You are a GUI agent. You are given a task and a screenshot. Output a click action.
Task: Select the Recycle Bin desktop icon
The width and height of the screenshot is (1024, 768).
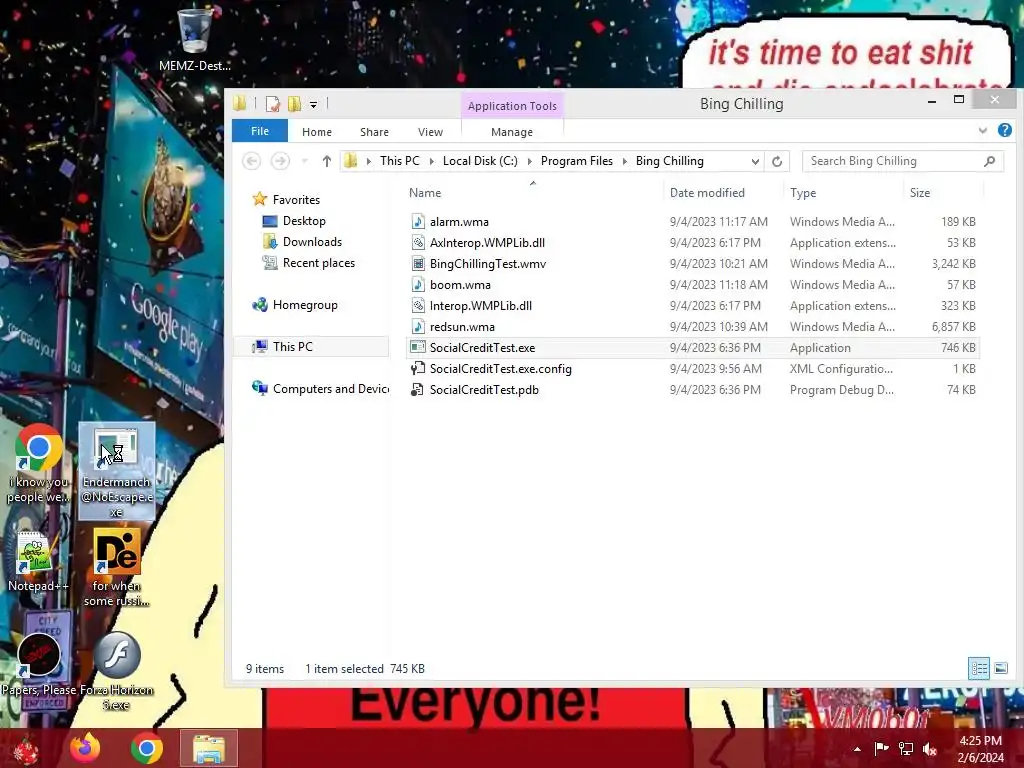[x=195, y=40]
